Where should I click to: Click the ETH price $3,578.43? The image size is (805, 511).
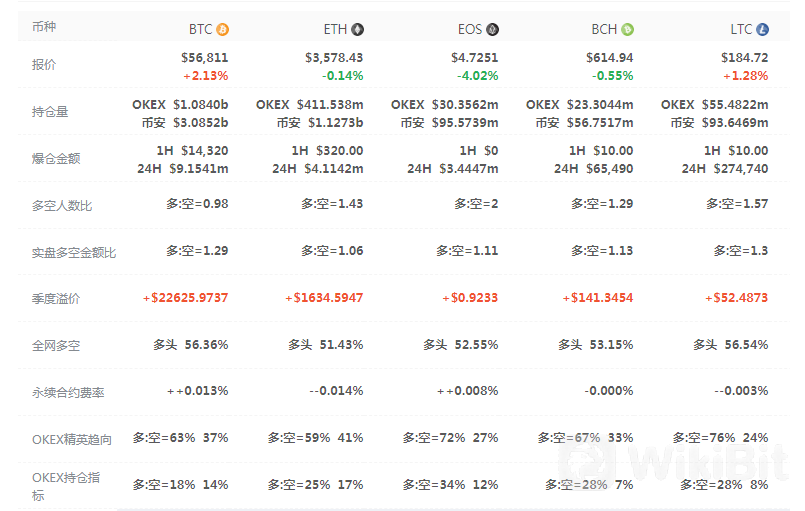pyautogui.click(x=334, y=58)
